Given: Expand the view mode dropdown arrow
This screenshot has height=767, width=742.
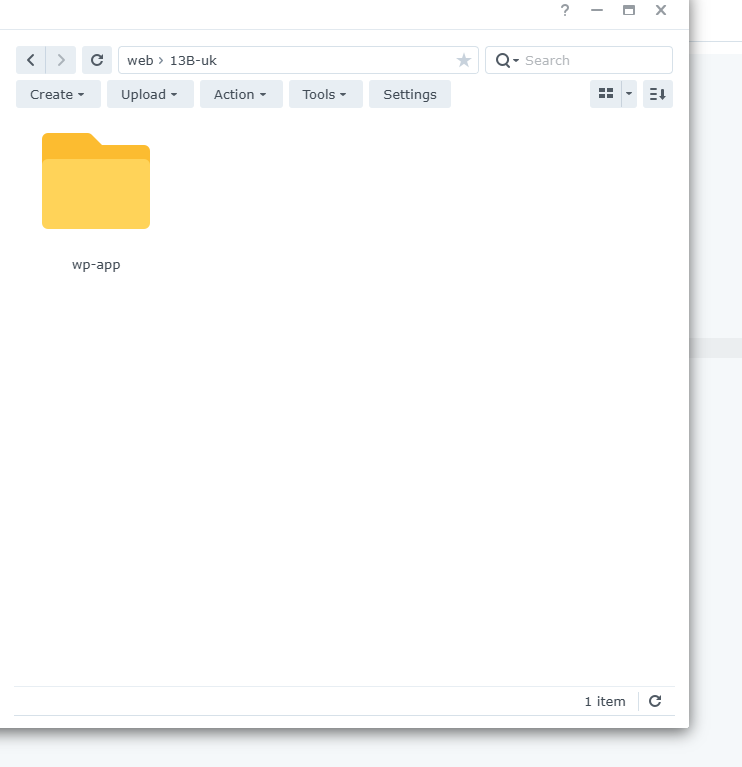Looking at the screenshot, I should point(629,94).
